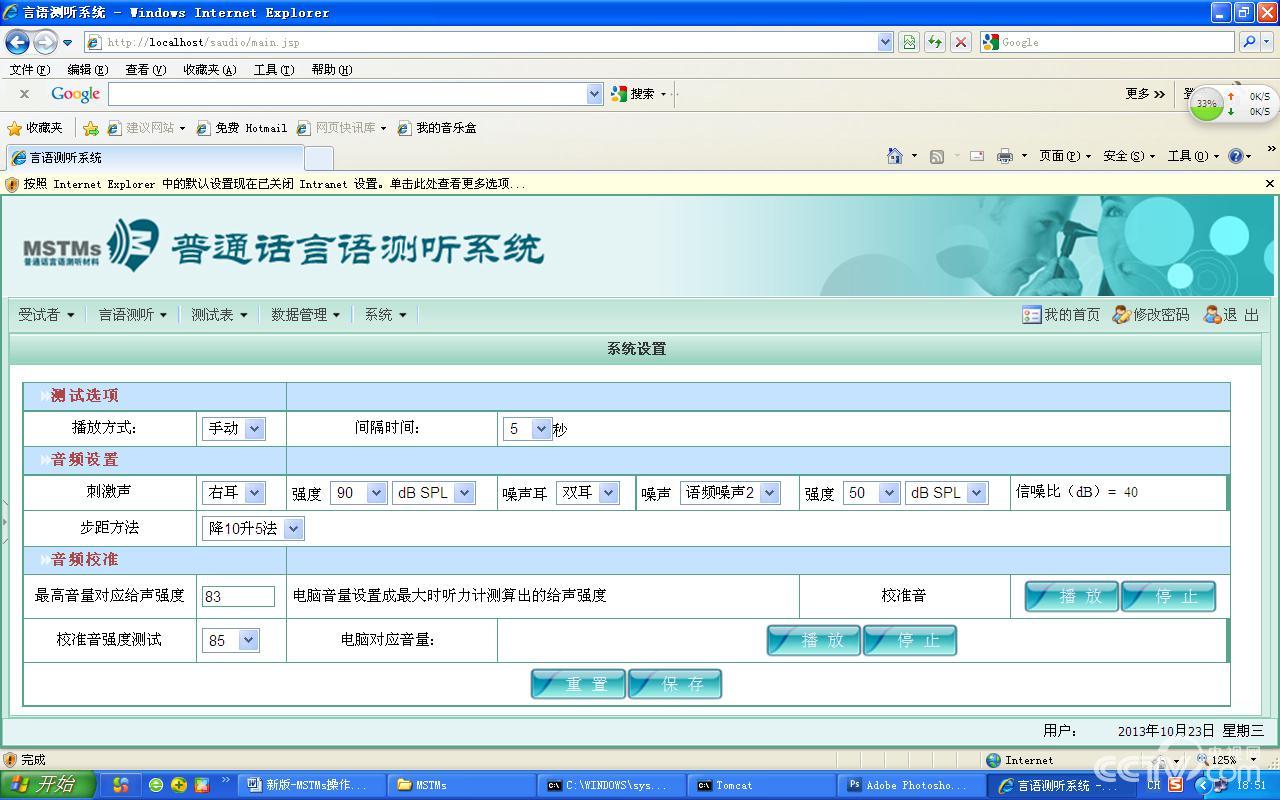
Task: Click the refresh icon beside the address bar
Action: coord(934,42)
